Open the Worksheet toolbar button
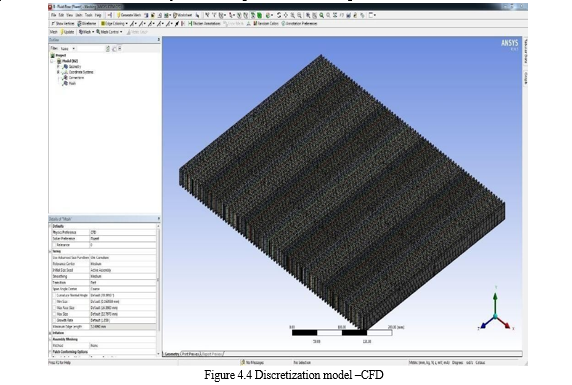The image size is (572, 385). pos(182,15)
